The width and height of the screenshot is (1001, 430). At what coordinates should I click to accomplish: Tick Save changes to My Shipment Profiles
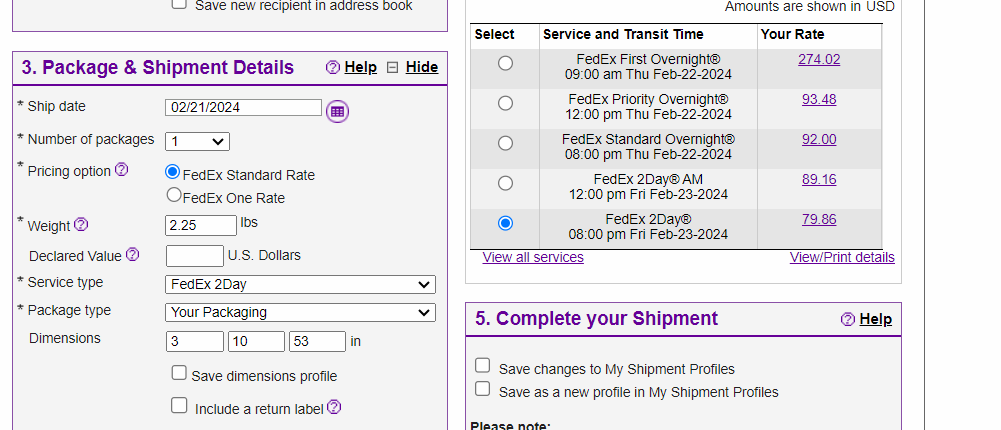coord(483,366)
